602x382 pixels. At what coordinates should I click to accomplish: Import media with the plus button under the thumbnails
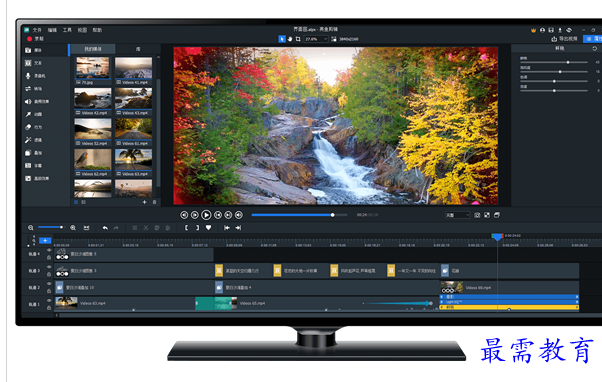coord(144,202)
